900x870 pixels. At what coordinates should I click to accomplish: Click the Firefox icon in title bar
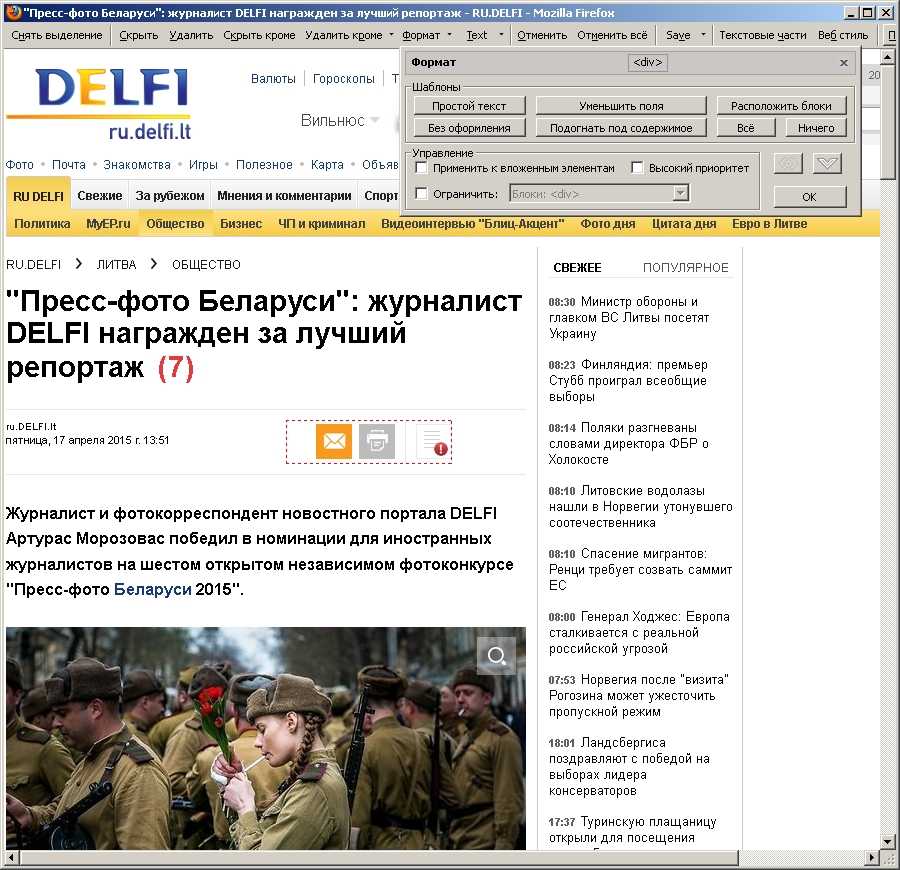12,12
